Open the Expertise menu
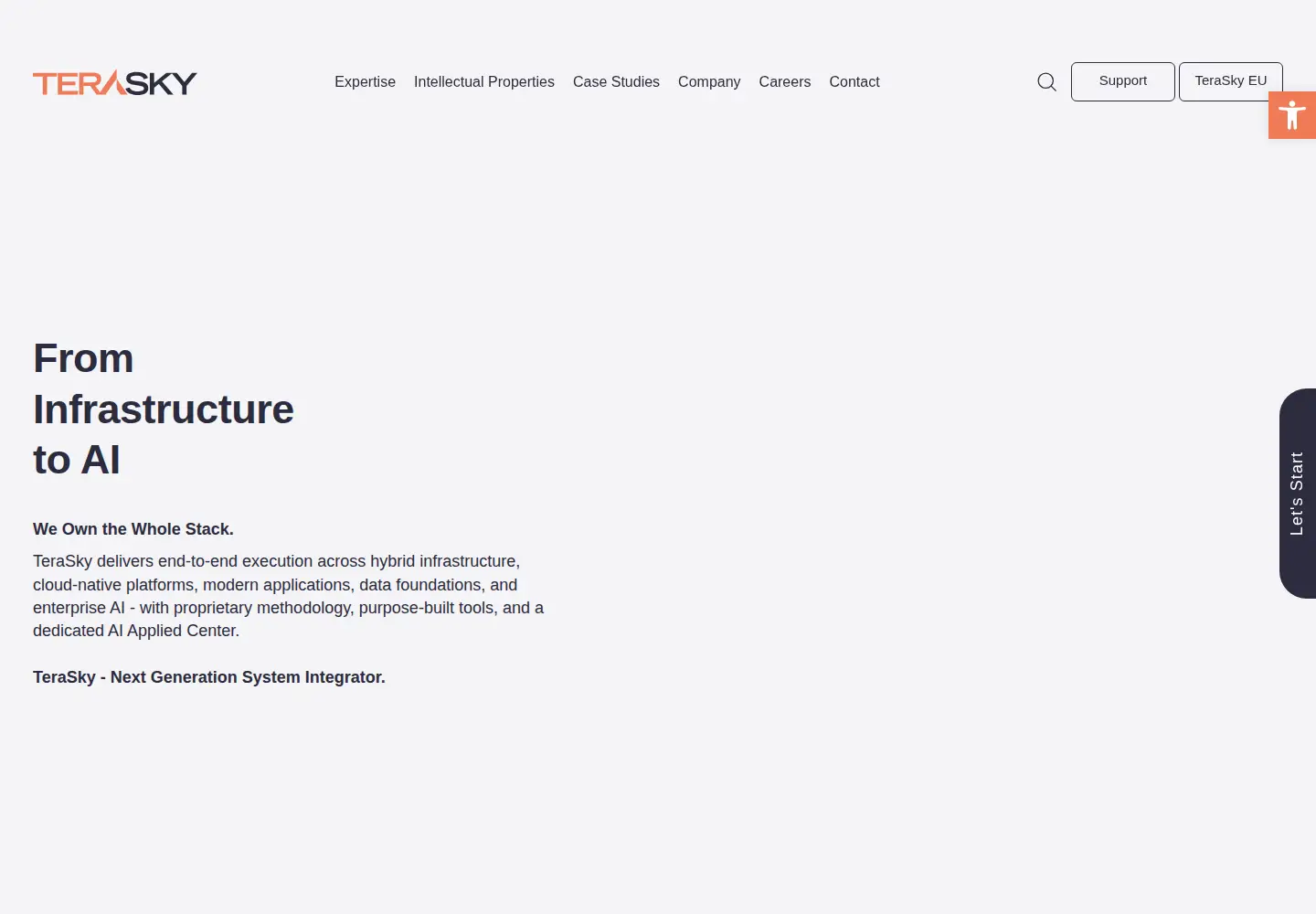This screenshot has width=1316, height=914. pyautogui.click(x=365, y=81)
